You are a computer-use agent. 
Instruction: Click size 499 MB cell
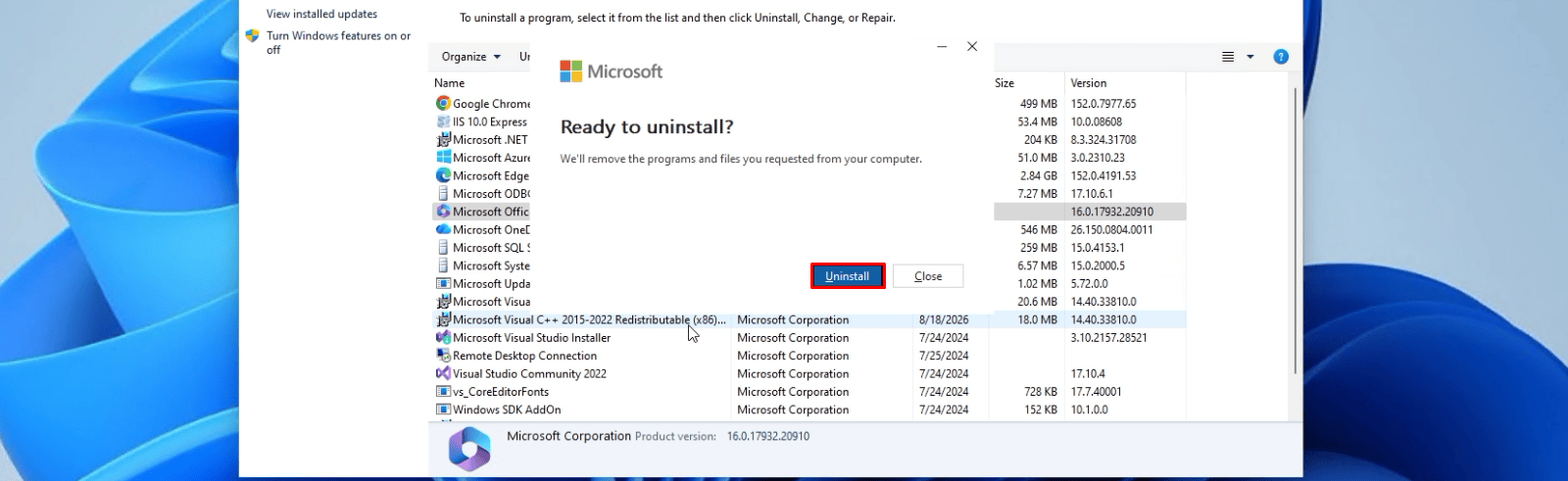click(1038, 104)
